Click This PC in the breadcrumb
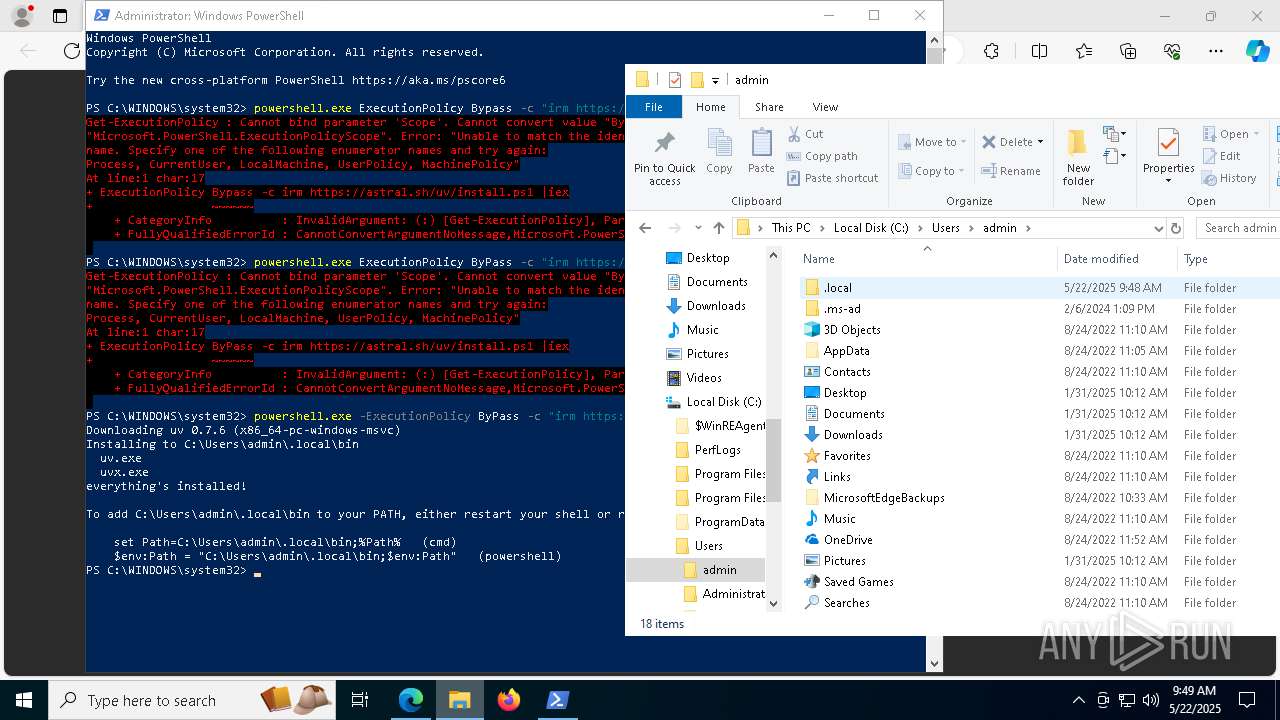The image size is (1280, 720). tap(791, 228)
